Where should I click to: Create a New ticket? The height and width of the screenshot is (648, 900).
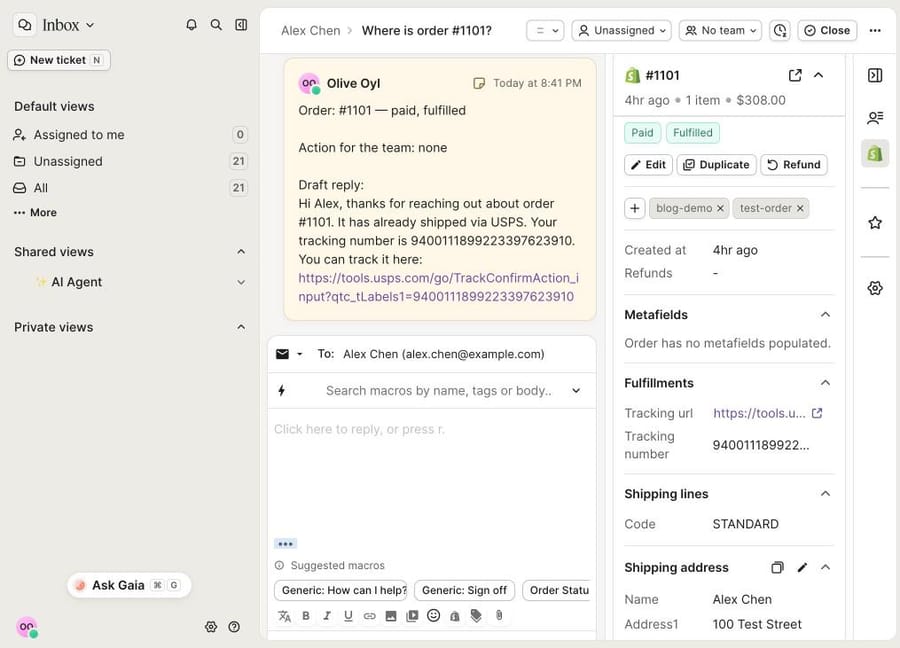click(59, 60)
